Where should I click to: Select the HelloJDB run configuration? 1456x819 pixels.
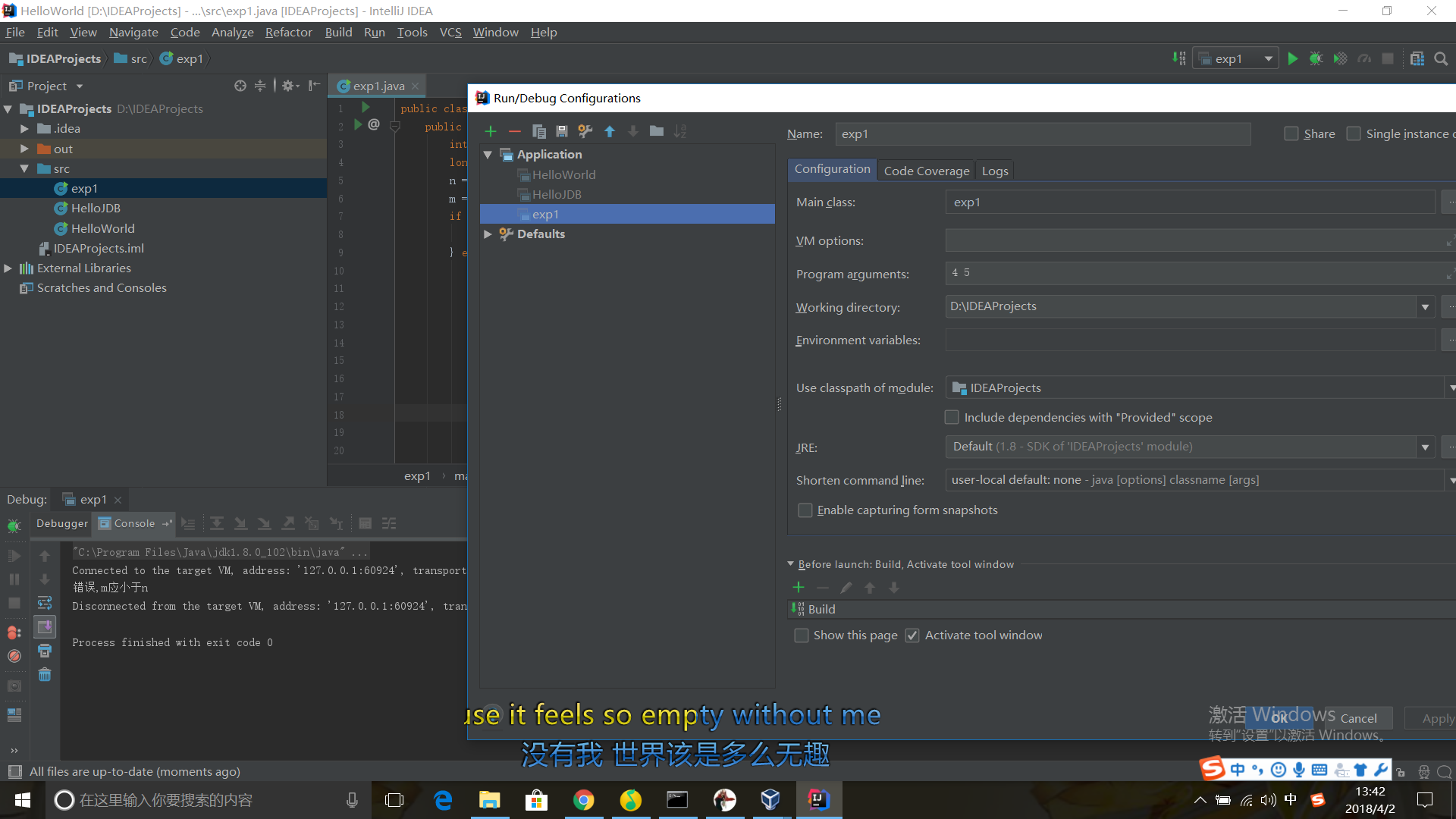click(x=557, y=195)
